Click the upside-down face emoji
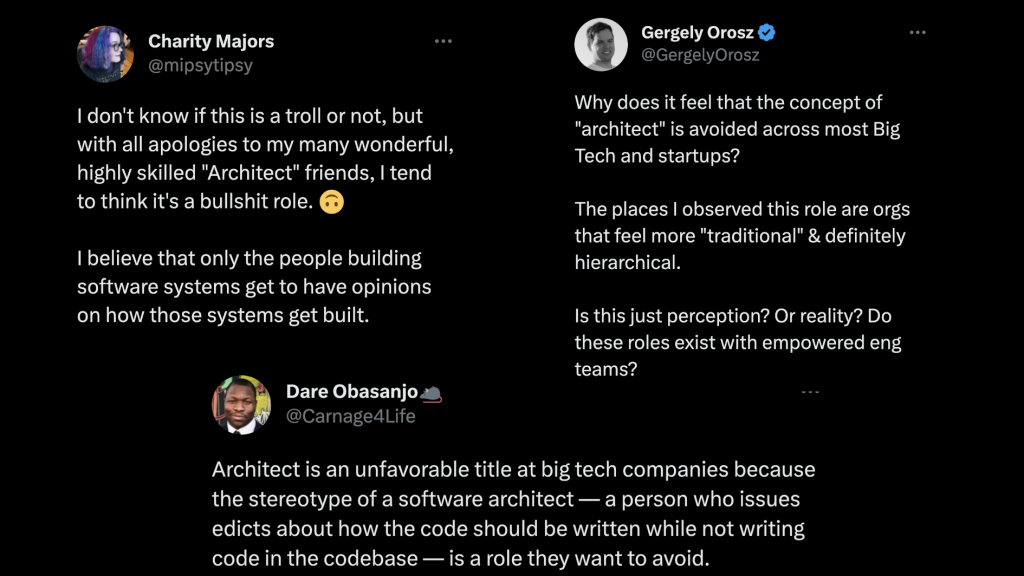Image resolution: width=1024 pixels, height=576 pixels. click(332, 202)
